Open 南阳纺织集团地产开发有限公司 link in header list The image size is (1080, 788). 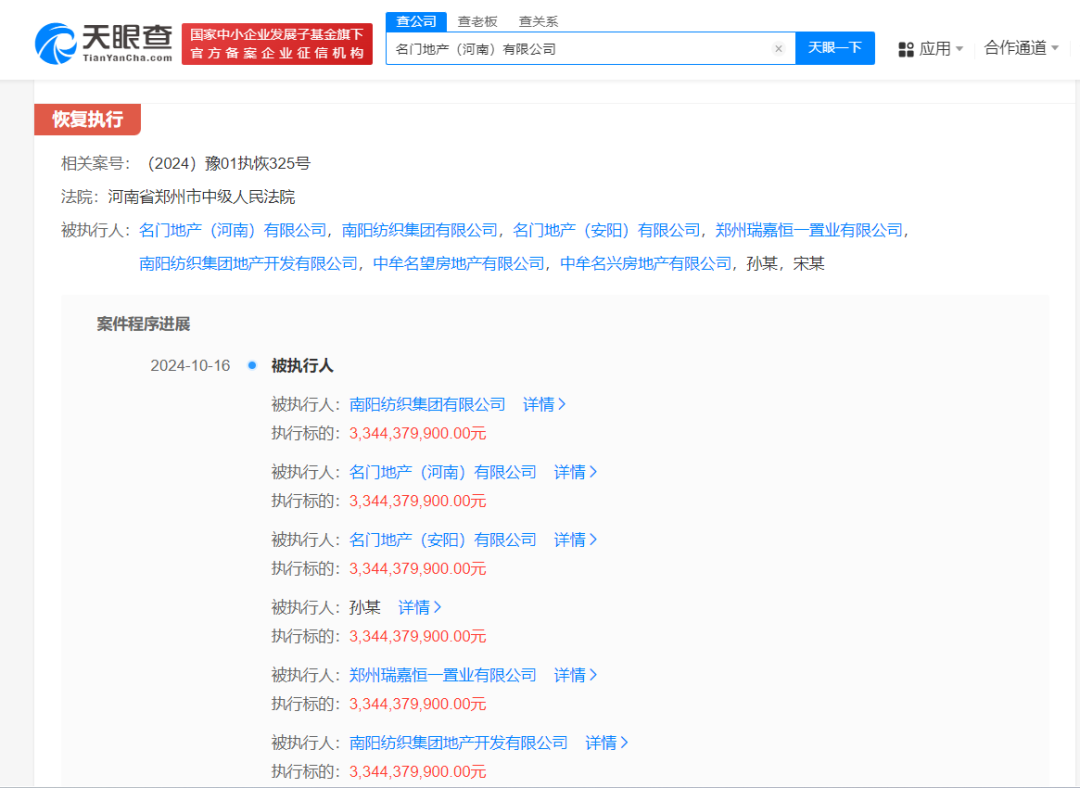tap(249, 263)
